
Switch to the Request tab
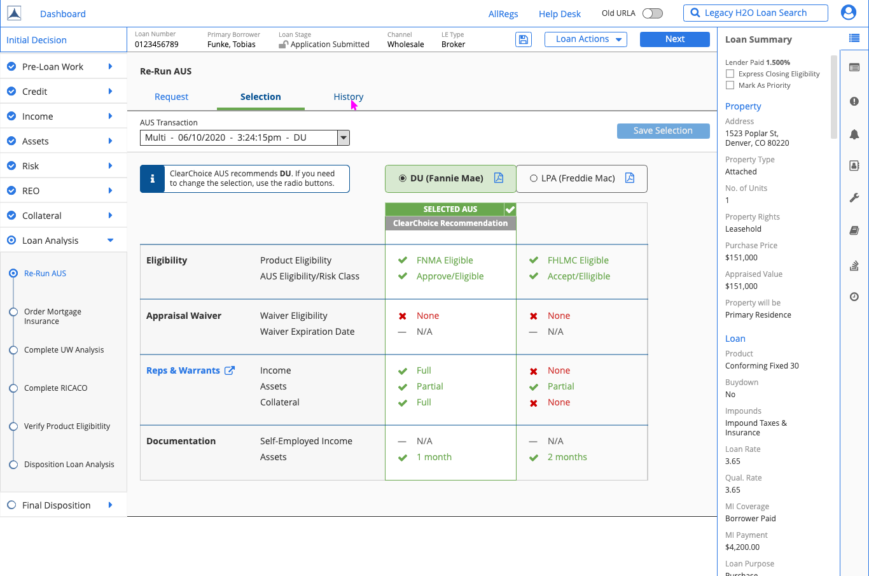[171, 97]
